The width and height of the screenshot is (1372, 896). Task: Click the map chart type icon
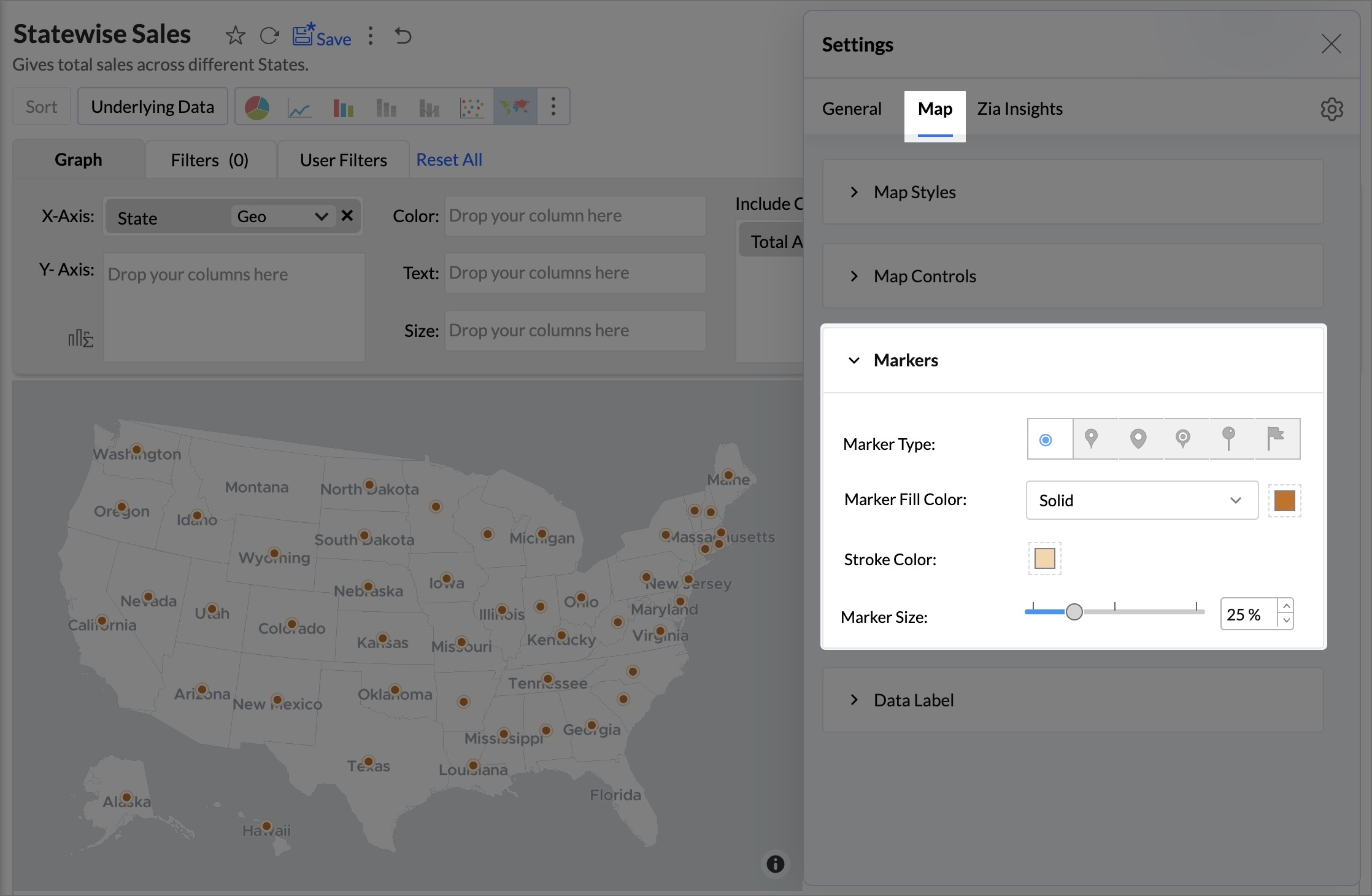(514, 107)
